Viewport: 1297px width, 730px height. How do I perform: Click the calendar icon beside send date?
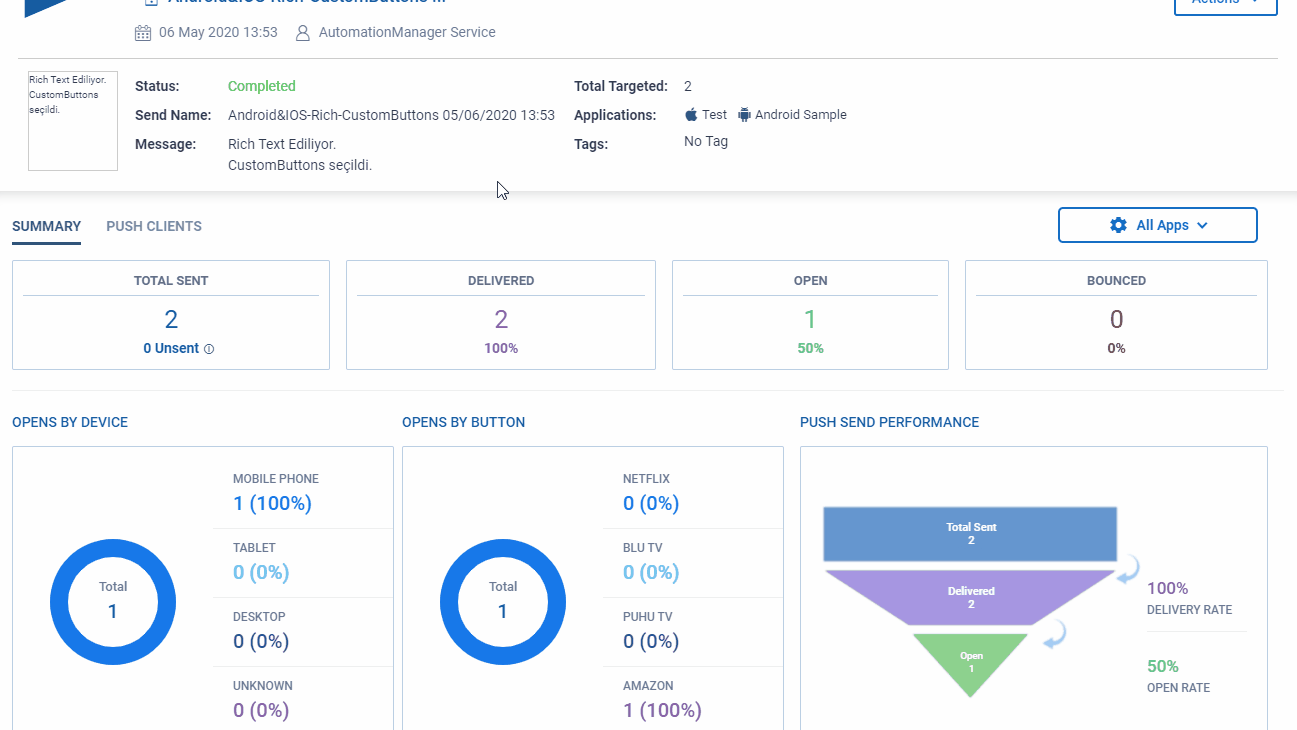click(143, 33)
